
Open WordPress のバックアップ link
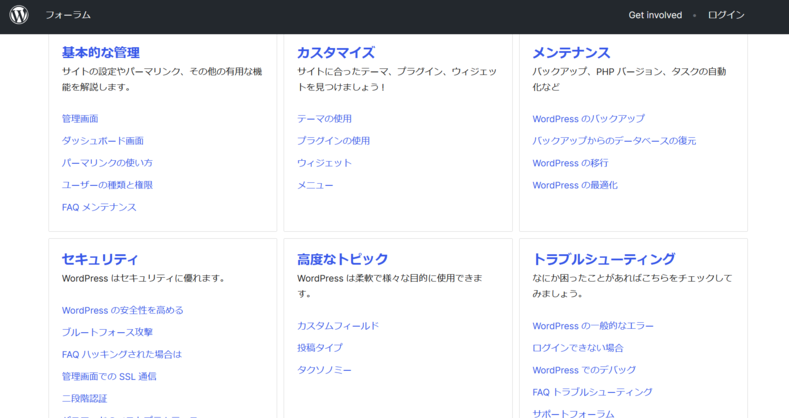[588, 119]
